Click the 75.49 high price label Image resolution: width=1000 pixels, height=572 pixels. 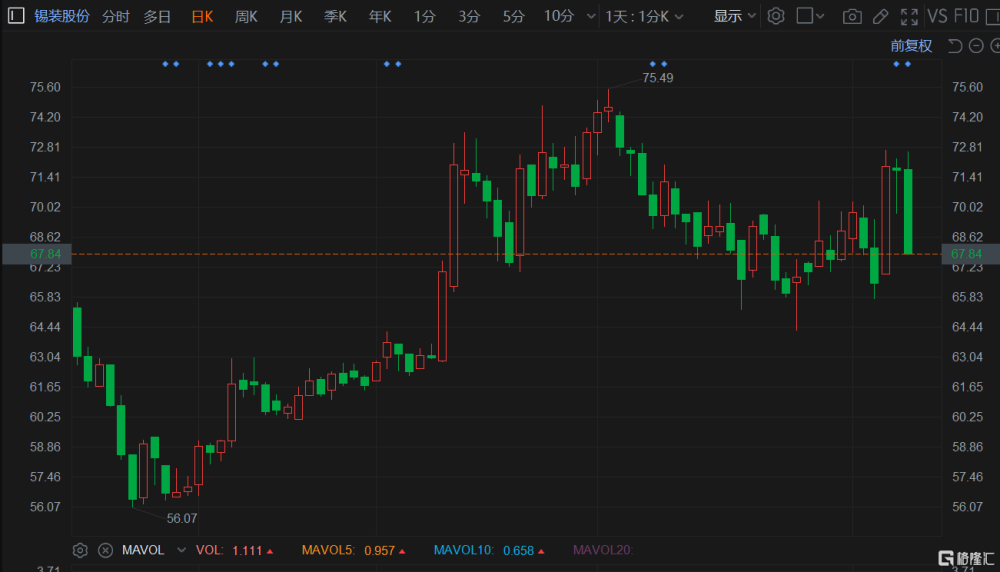(658, 78)
